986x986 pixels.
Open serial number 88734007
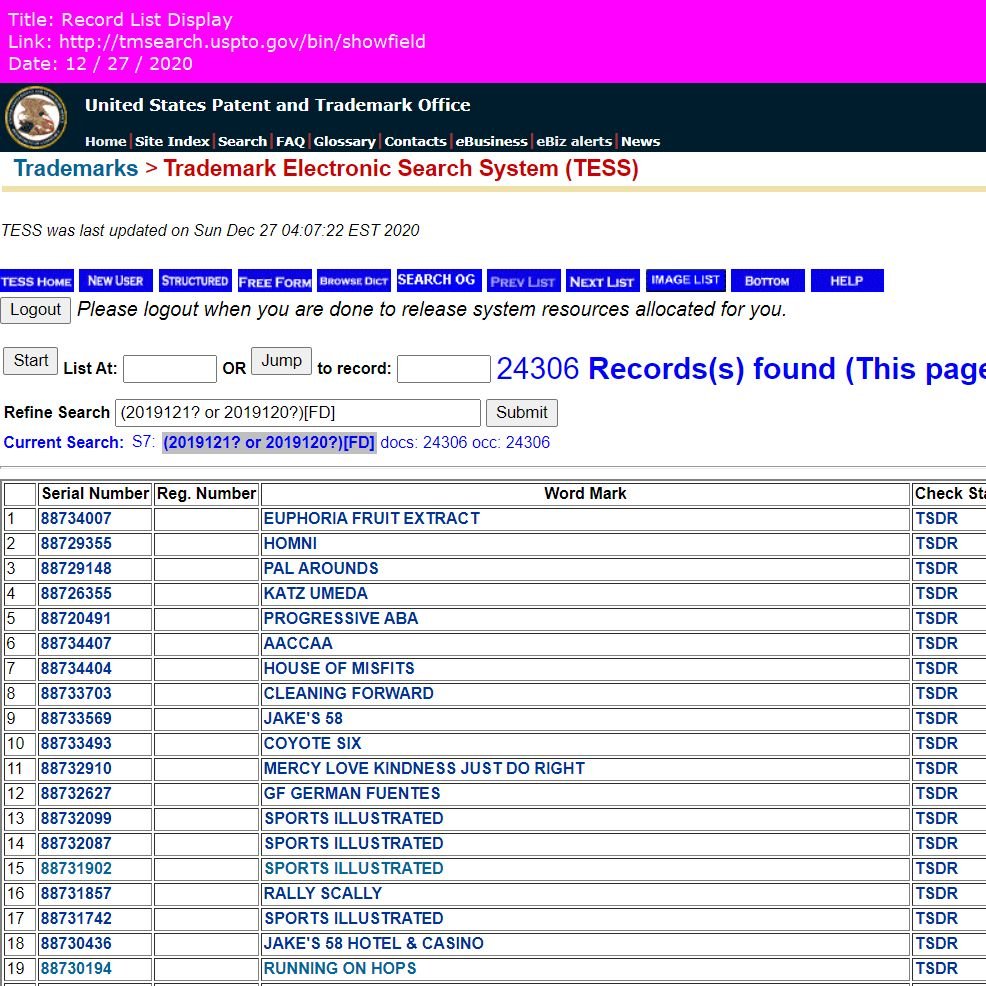click(76, 519)
